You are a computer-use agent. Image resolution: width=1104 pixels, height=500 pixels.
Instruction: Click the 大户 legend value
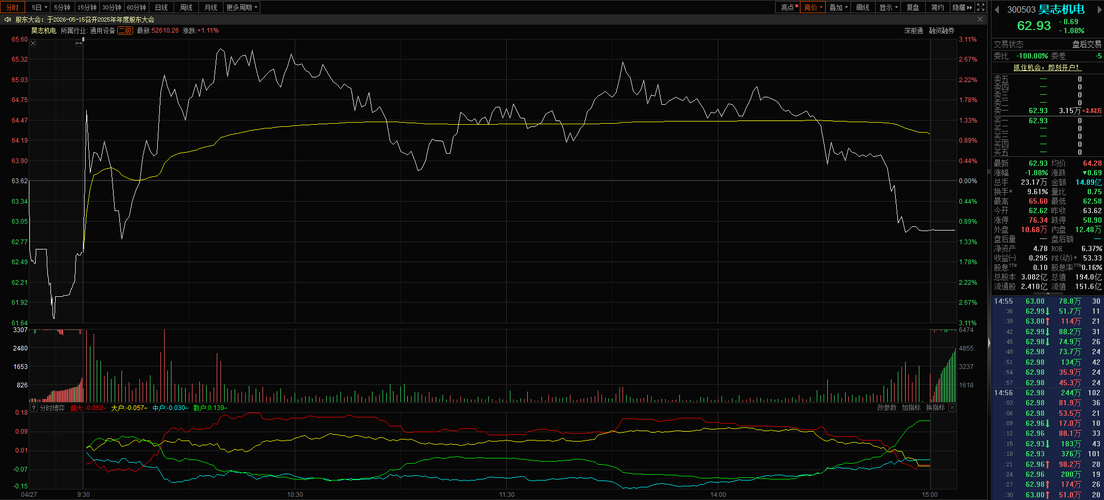[129, 408]
